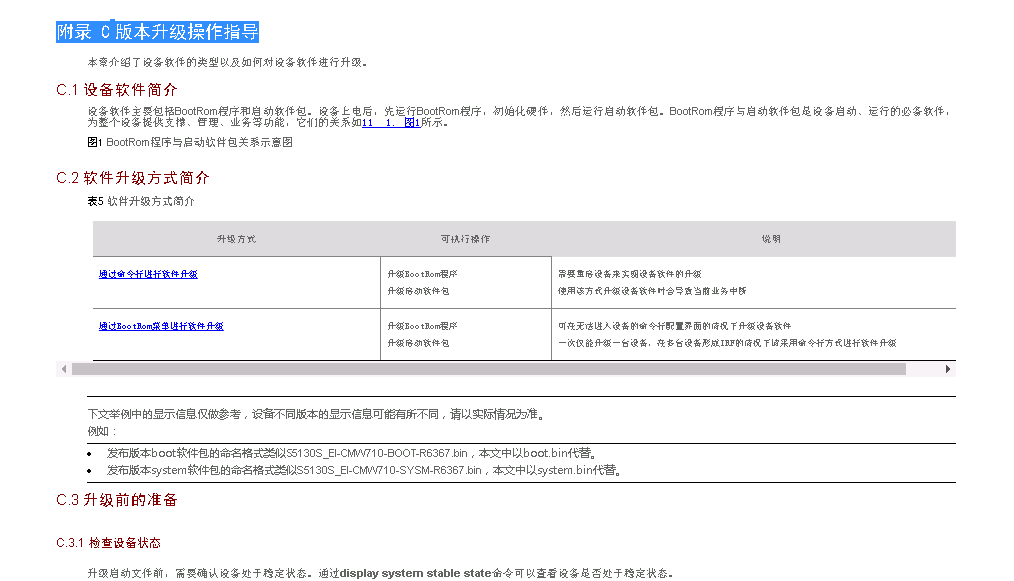Click the subheading C.3.1 检查设备状态

[108, 543]
